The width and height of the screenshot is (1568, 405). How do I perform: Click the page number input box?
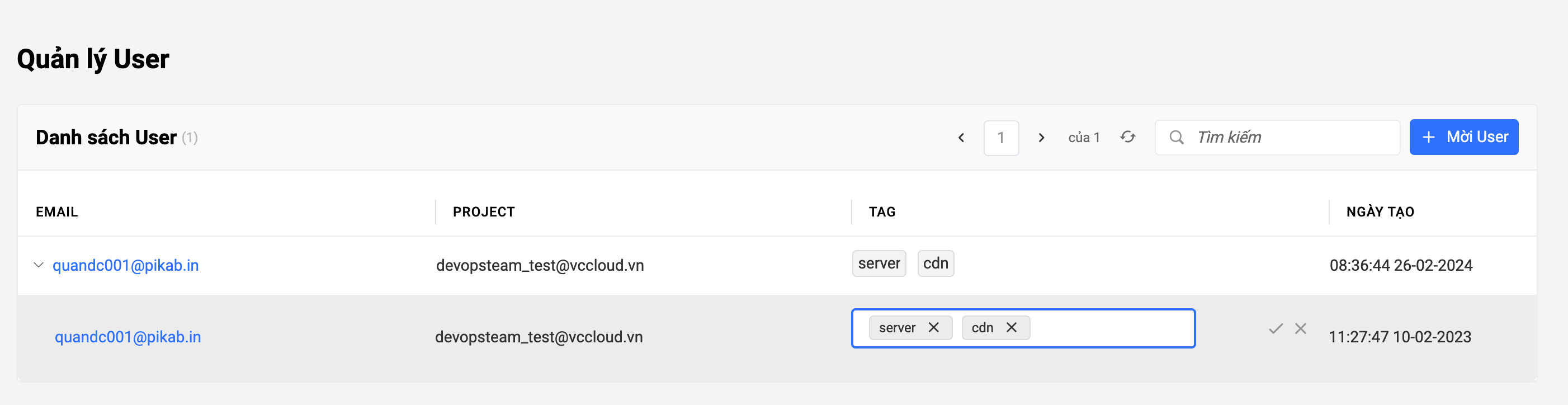[1001, 138]
